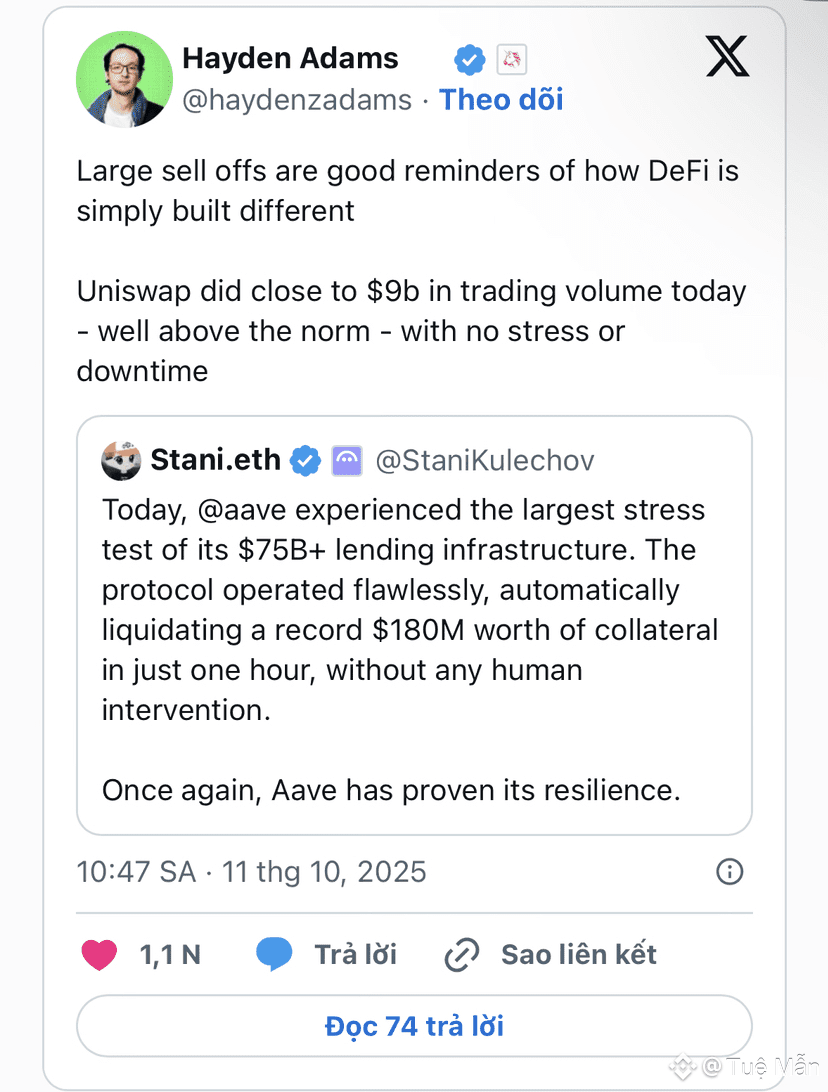Click Hayden Adams' blue verified badge
828x1092 pixels.
click(x=470, y=59)
